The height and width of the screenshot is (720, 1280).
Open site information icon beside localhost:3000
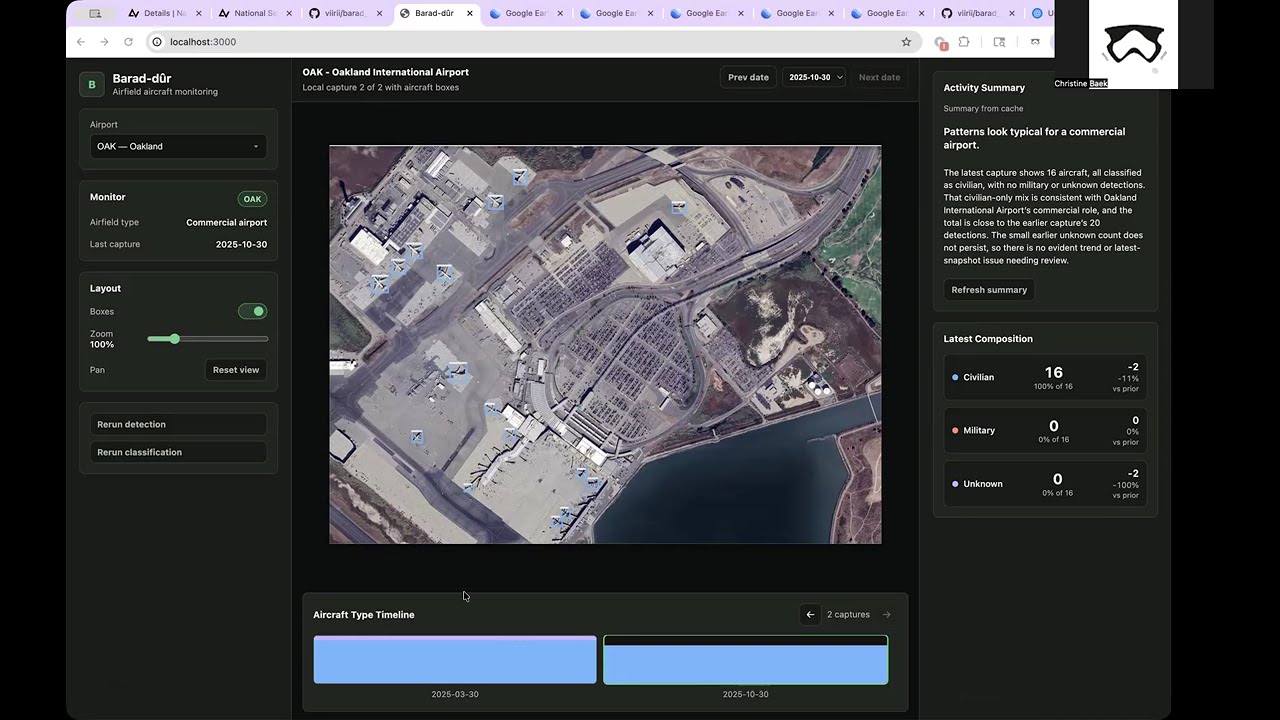[x=156, y=42]
